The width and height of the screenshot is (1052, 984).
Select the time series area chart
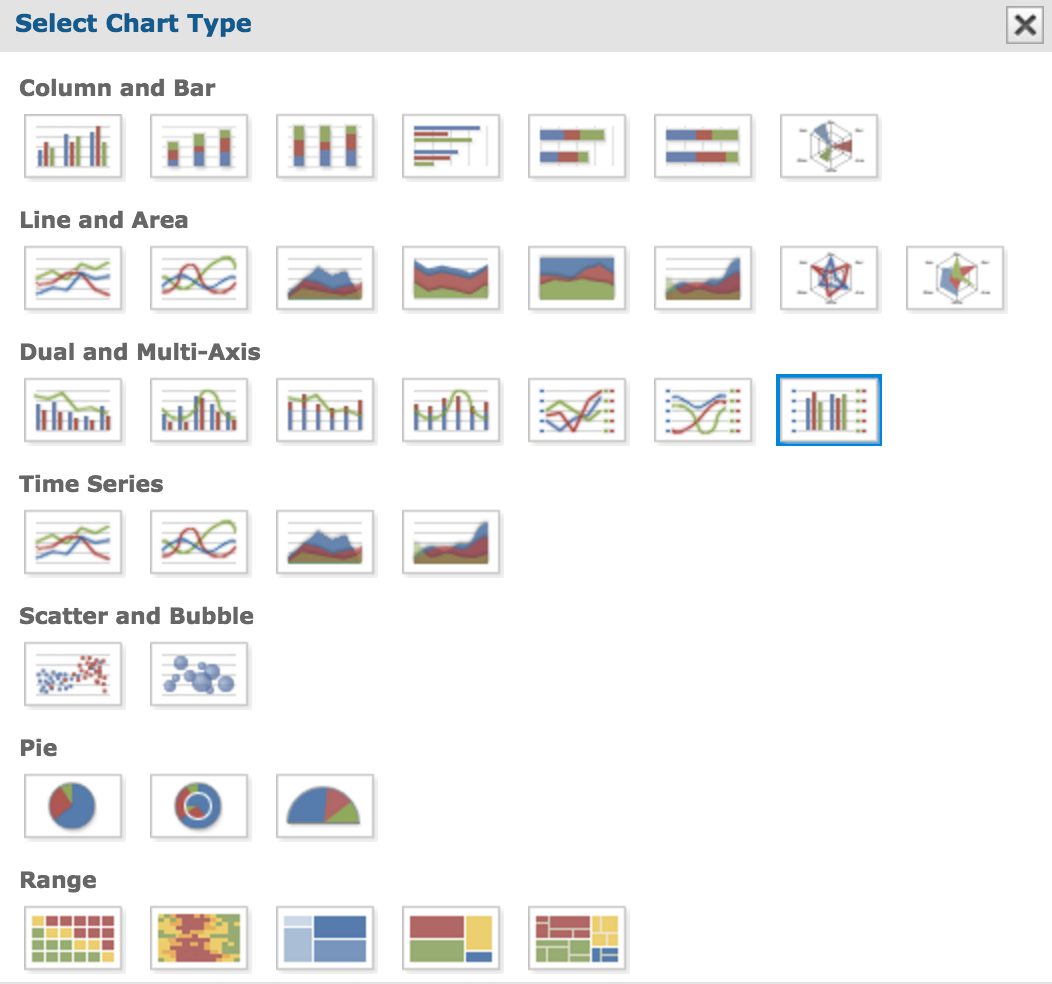pyautogui.click(x=325, y=542)
